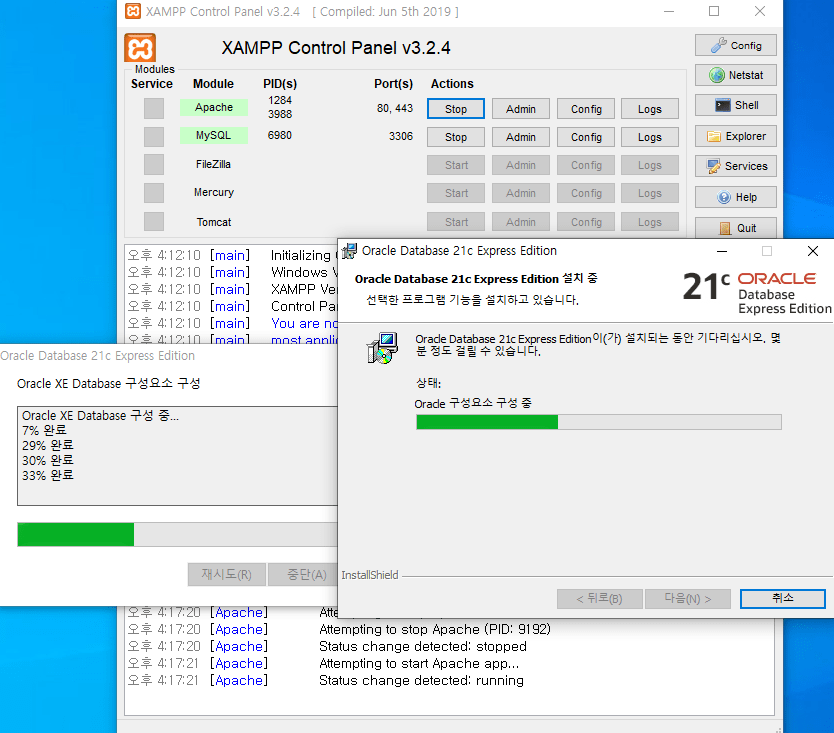834x733 pixels.
Task: Open the MySQL Config button
Action: click(586, 137)
